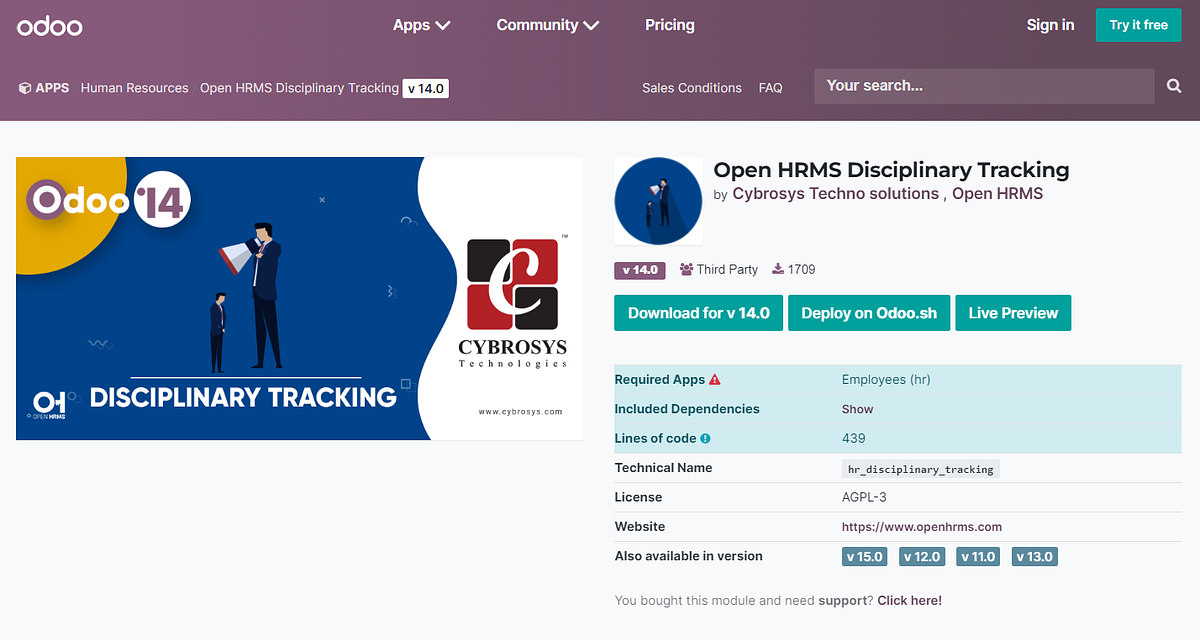Screen dimensions: 1200x640
Task: Expand Show under Included Dependencies
Action: click(855, 409)
